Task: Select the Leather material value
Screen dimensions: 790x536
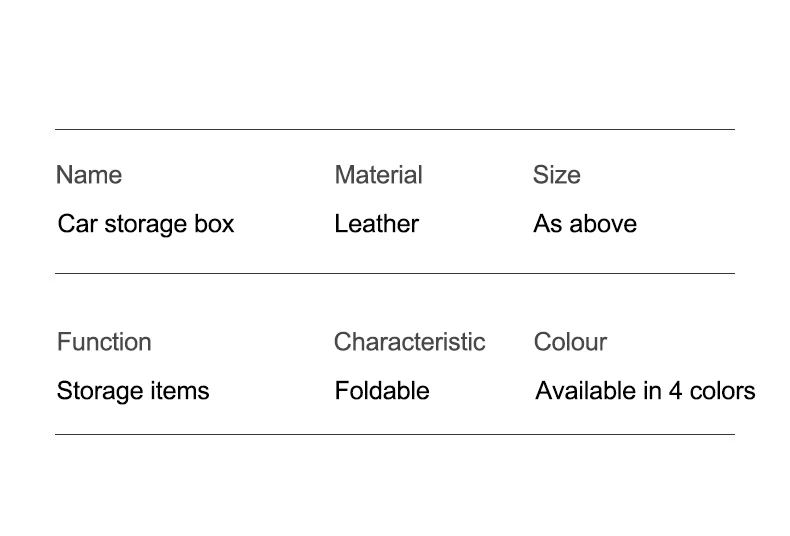Action: coord(376,224)
